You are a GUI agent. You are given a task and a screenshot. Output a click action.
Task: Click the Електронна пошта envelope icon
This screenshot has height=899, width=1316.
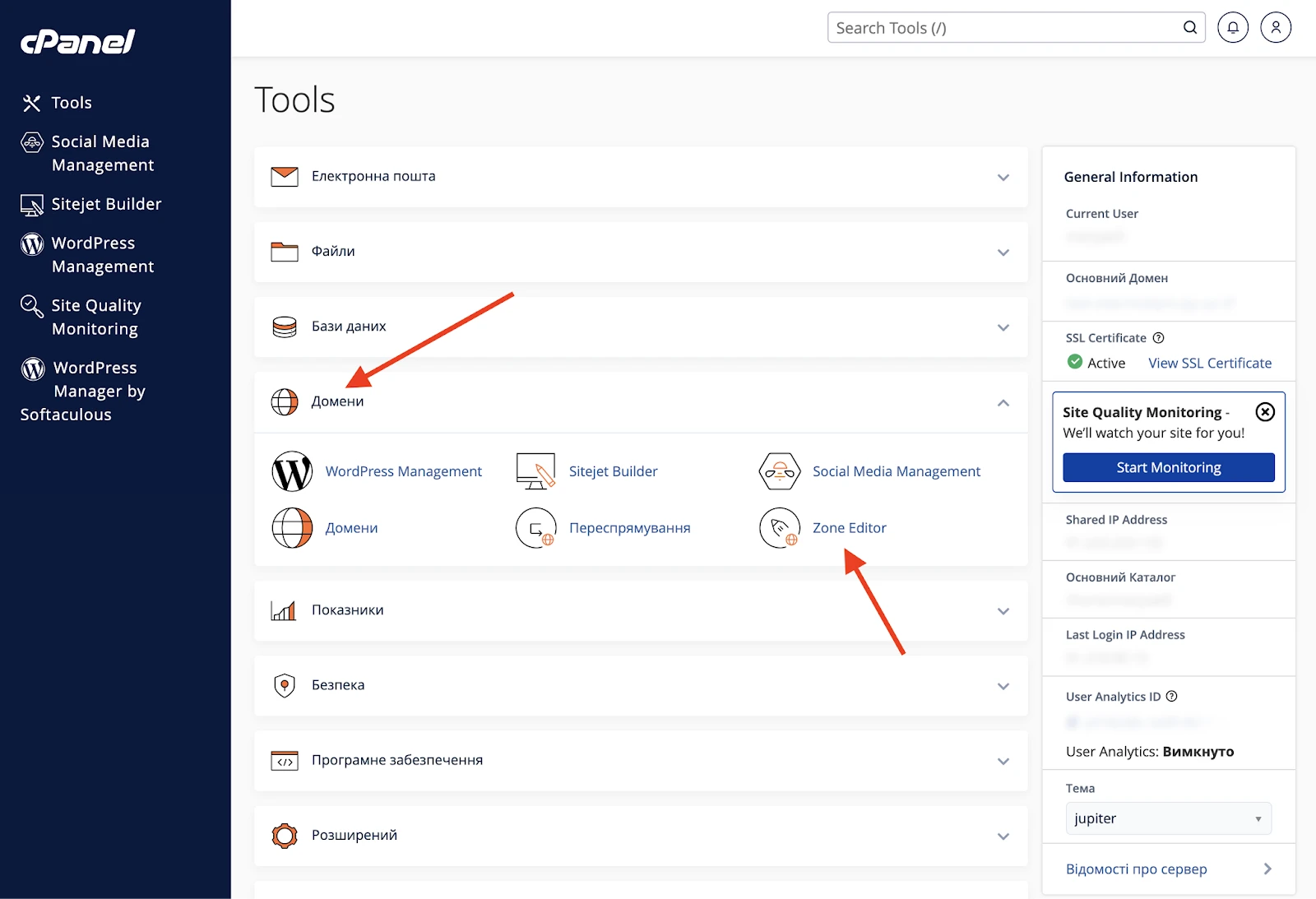click(285, 177)
